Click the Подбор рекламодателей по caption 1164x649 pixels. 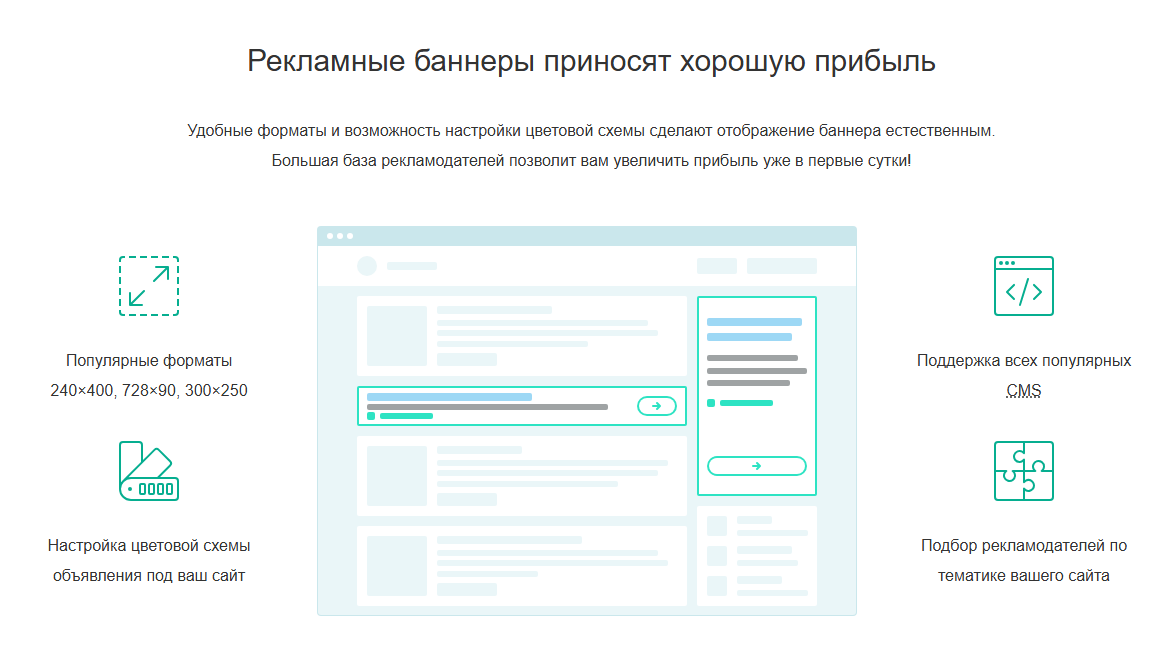[x=1023, y=546]
